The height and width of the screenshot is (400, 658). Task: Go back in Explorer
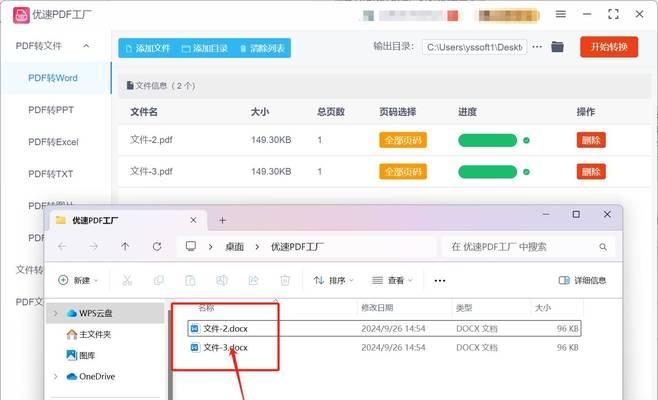point(63,246)
